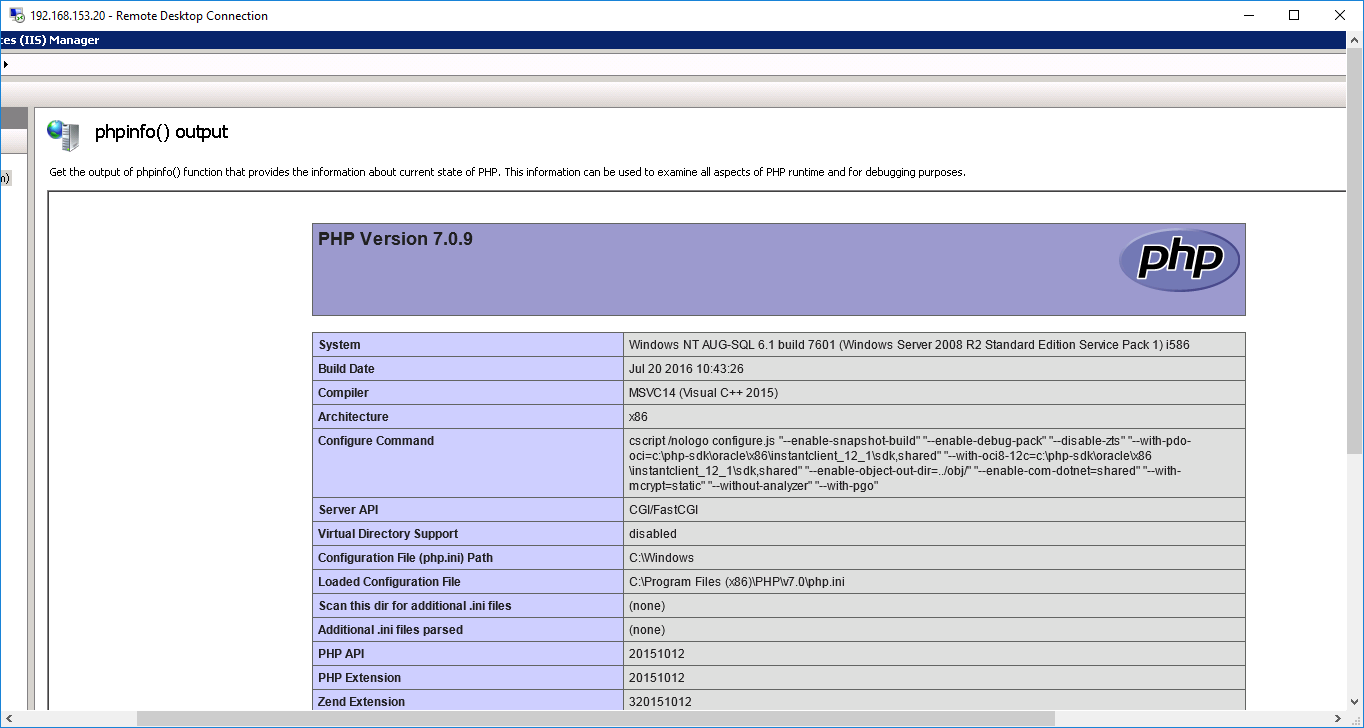Click the 'Windows NT AUG-SQL 6.1' system value

[909, 345]
